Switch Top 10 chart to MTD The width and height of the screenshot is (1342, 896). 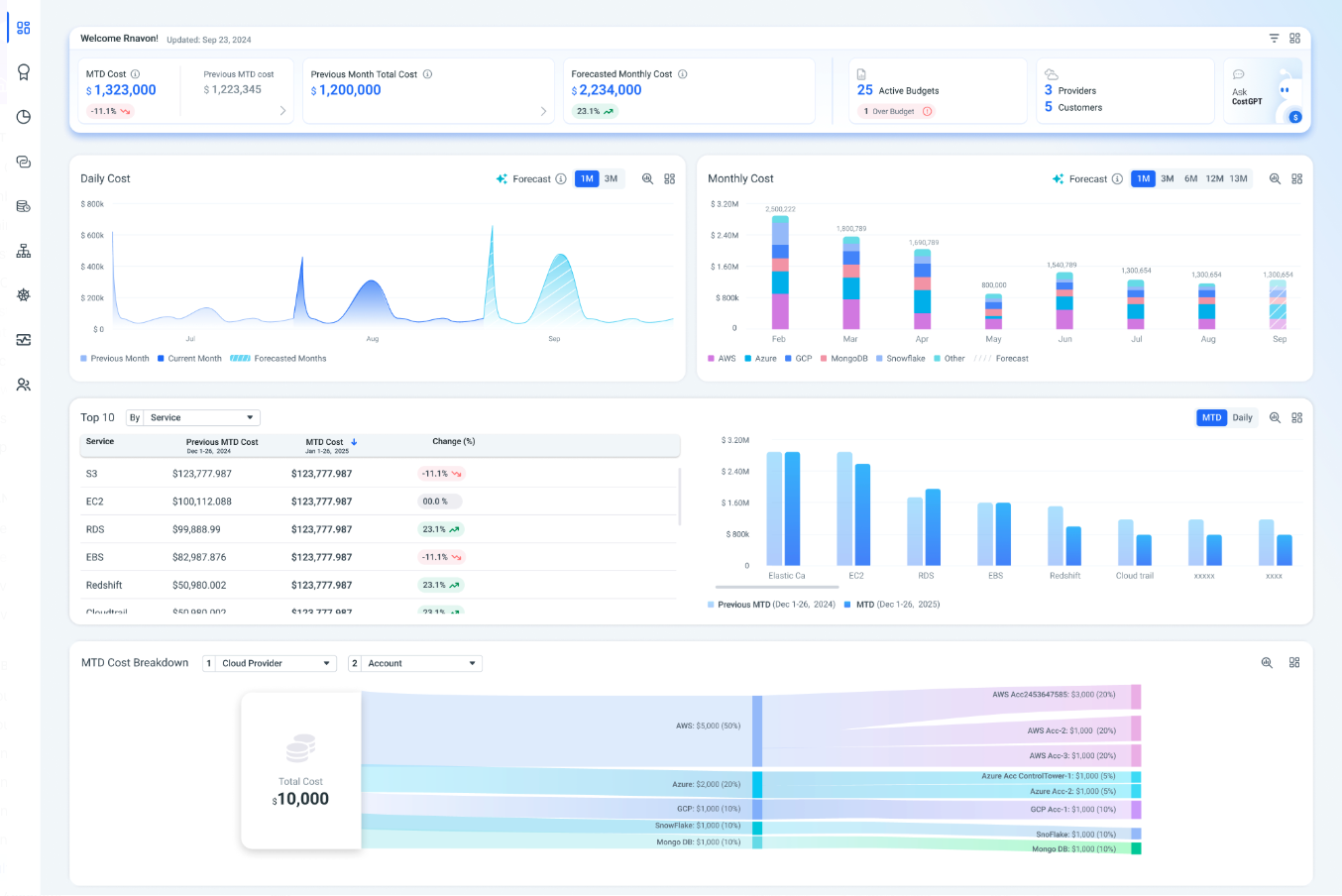pos(1212,417)
